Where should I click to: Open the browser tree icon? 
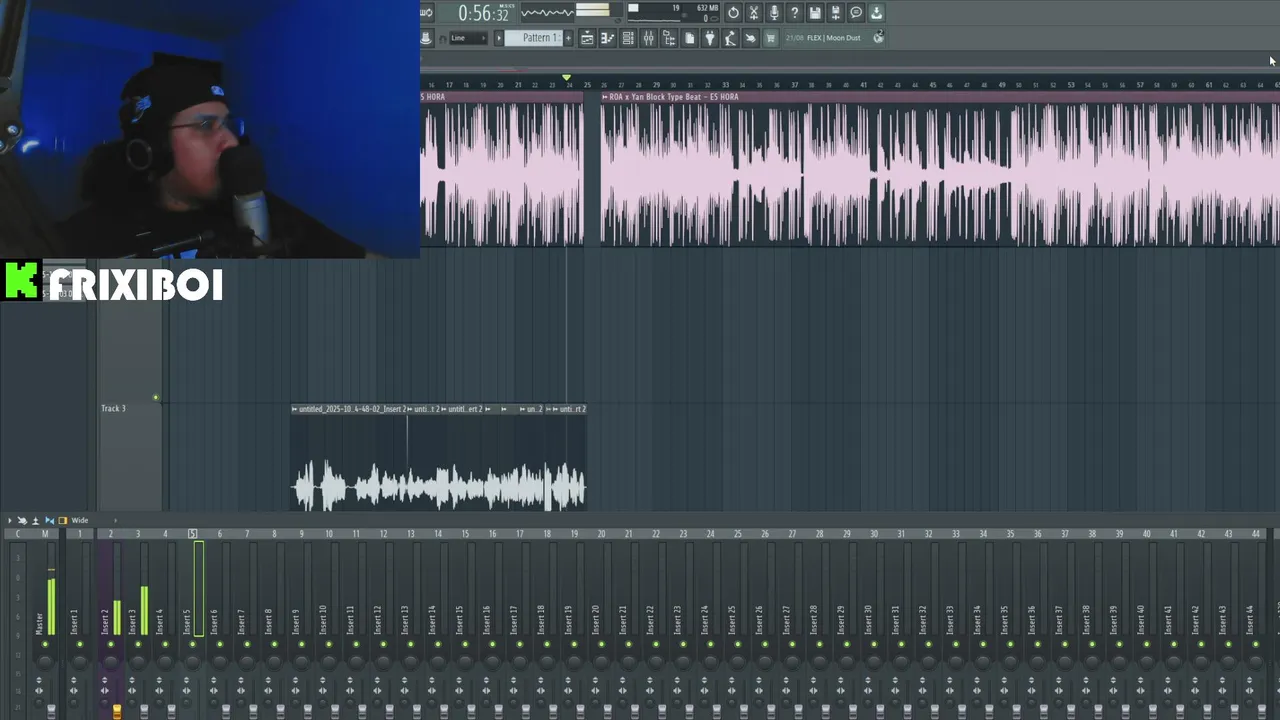(669, 38)
